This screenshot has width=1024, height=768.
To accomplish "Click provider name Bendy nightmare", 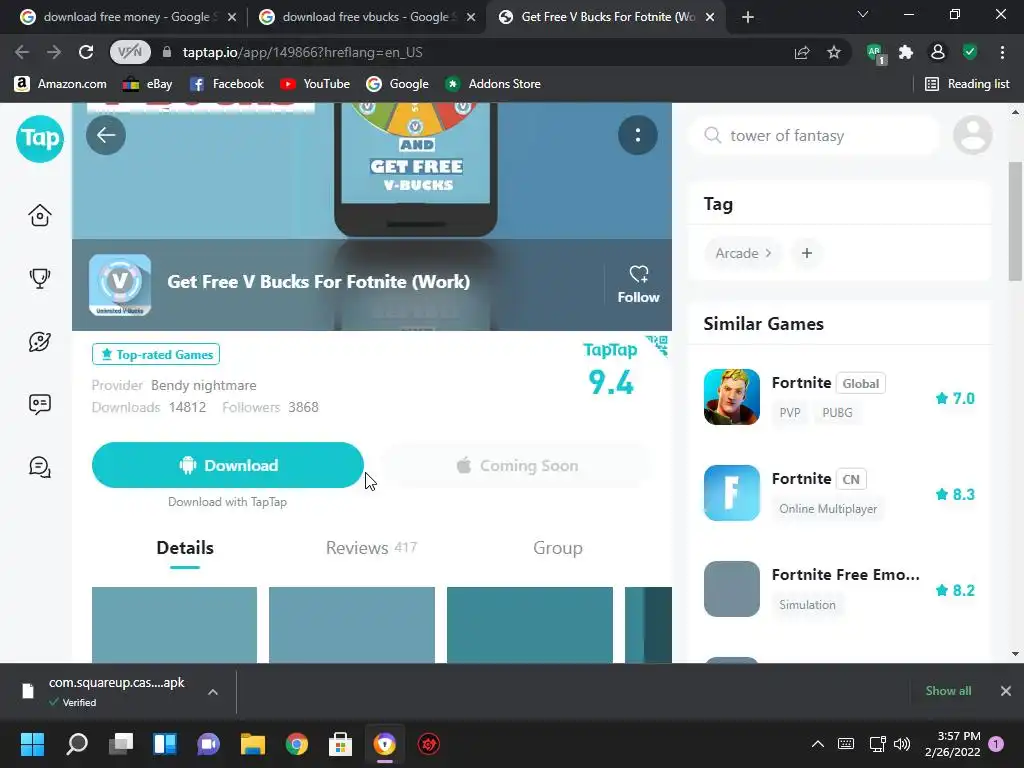I will point(204,385).
